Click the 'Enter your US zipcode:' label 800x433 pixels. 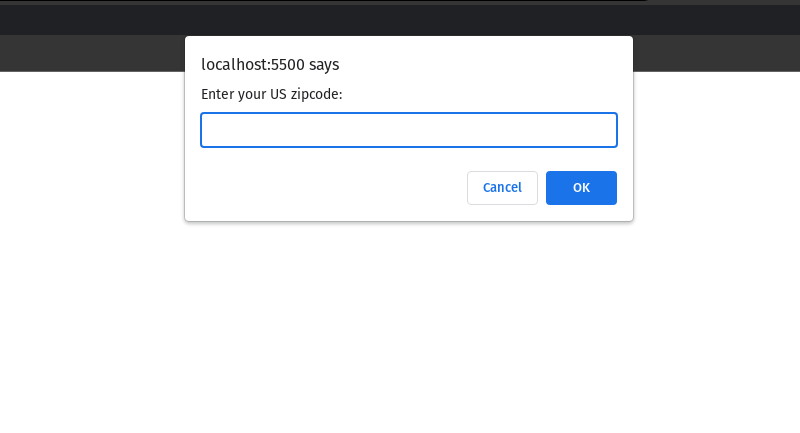click(x=271, y=94)
